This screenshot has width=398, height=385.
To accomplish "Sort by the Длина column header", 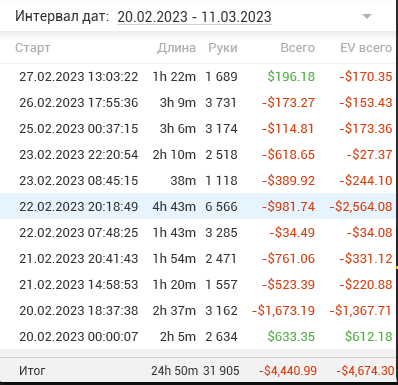I will click(177, 48).
